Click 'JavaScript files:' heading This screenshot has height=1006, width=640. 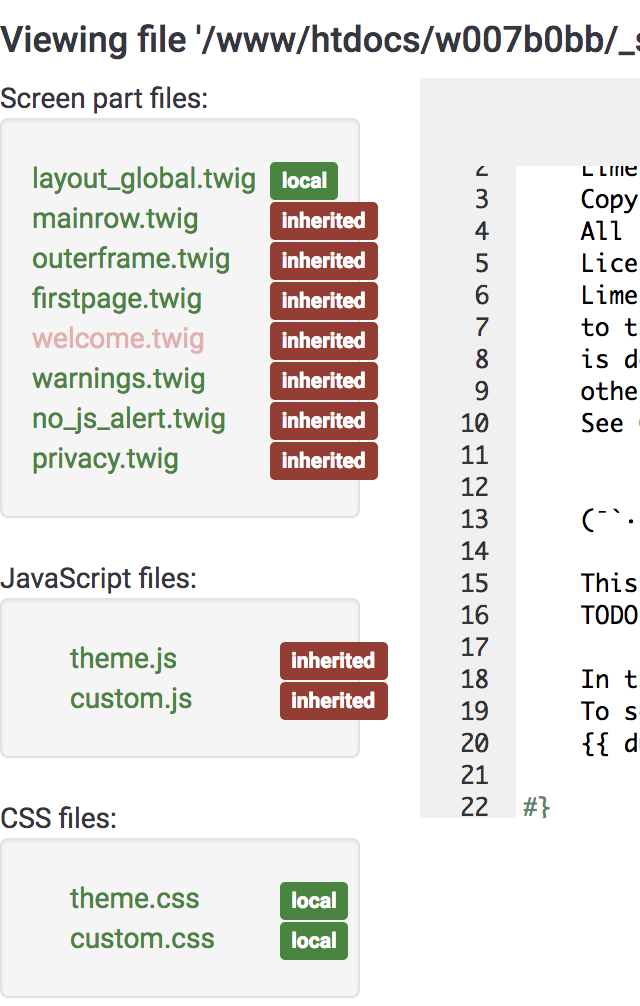98,579
